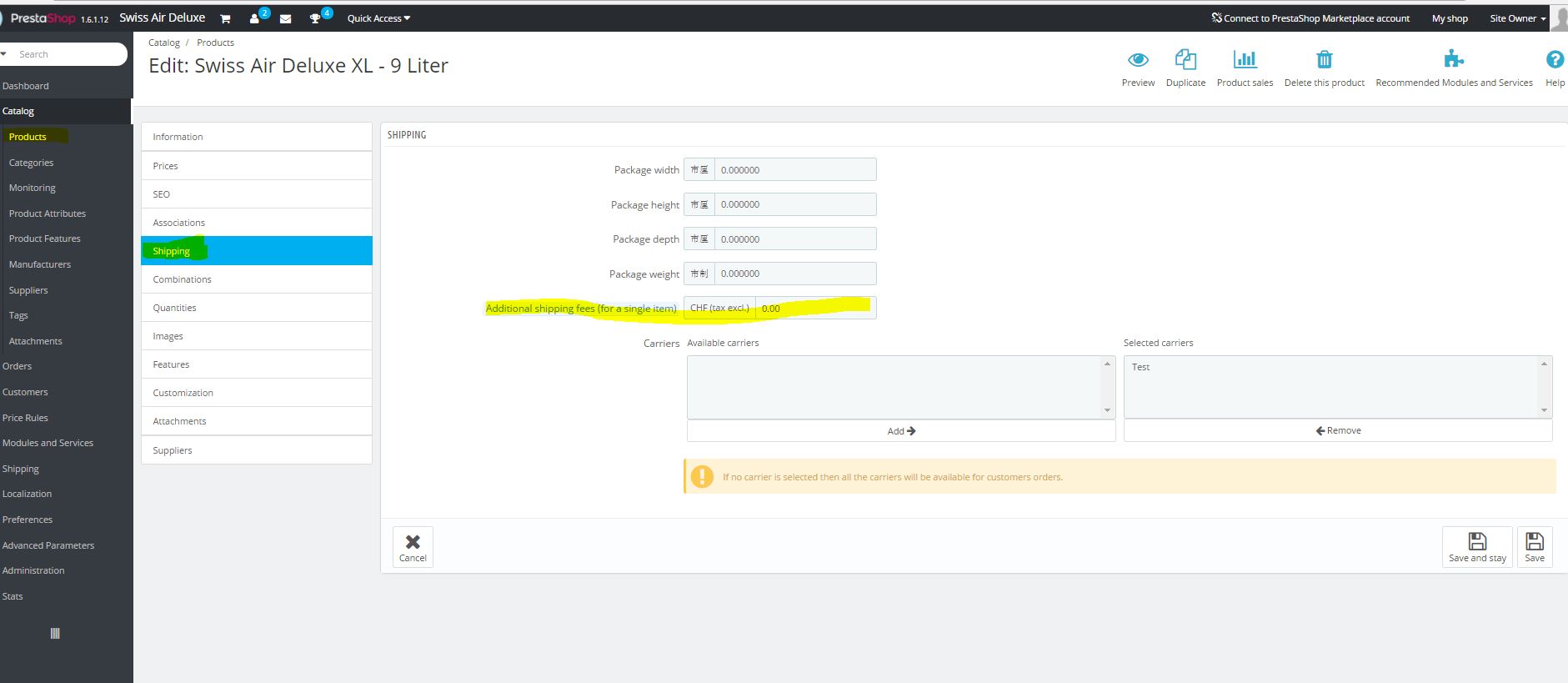Expand the search options arrow
Image resolution: width=1568 pixels, height=683 pixels.
4,54
